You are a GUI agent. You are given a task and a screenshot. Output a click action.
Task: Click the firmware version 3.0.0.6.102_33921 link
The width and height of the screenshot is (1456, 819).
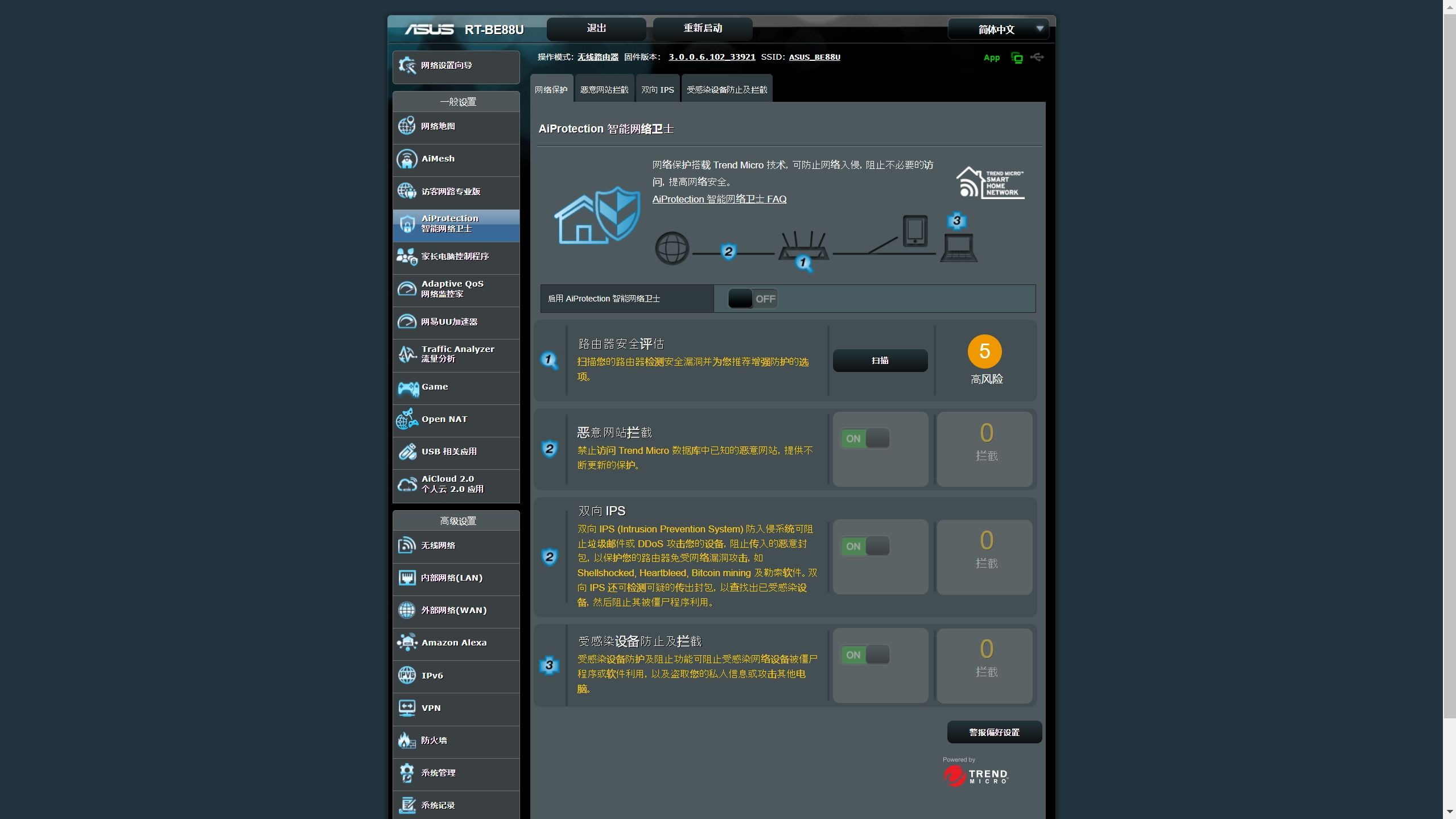click(x=712, y=57)
